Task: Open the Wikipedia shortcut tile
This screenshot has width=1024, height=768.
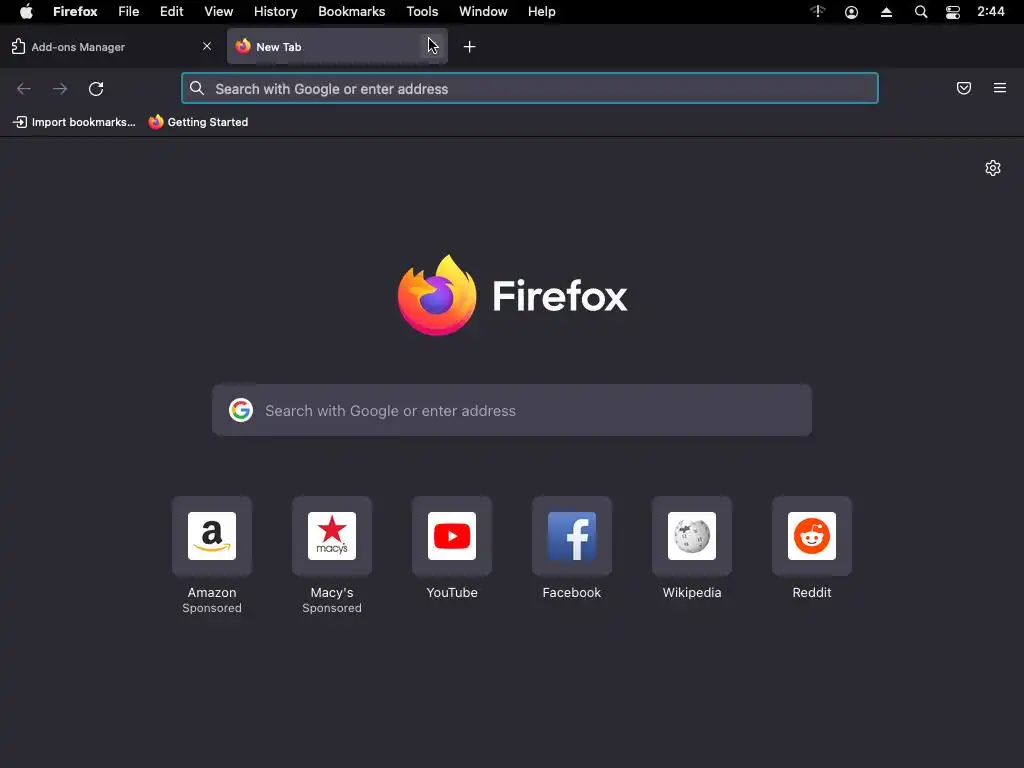Action: pos(692,536)
